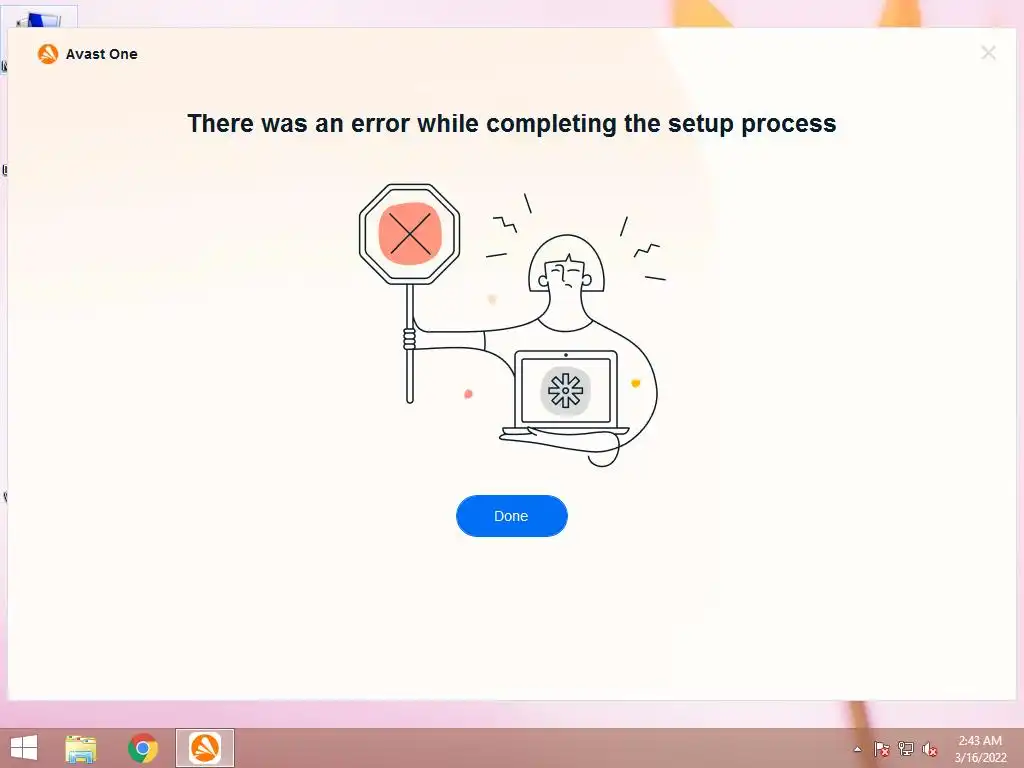Expand the hidden system tray icons arrow
The height and width of the screenshot is (768, 1024).
click(x=857, y=749)
